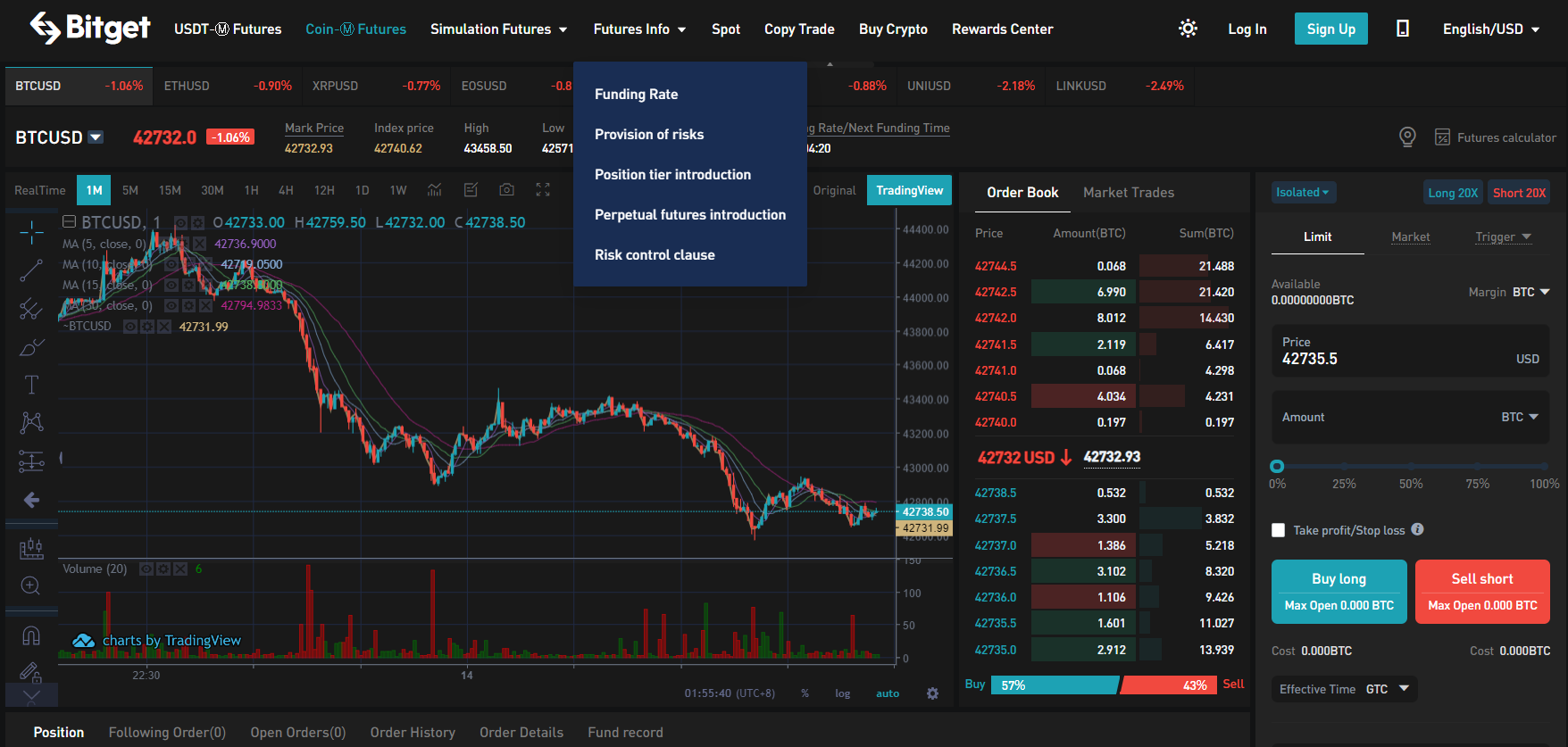1568x747 pixels.
Task: Open the Amount unit BTC dropdown
Action: [x=1520, y=417]
